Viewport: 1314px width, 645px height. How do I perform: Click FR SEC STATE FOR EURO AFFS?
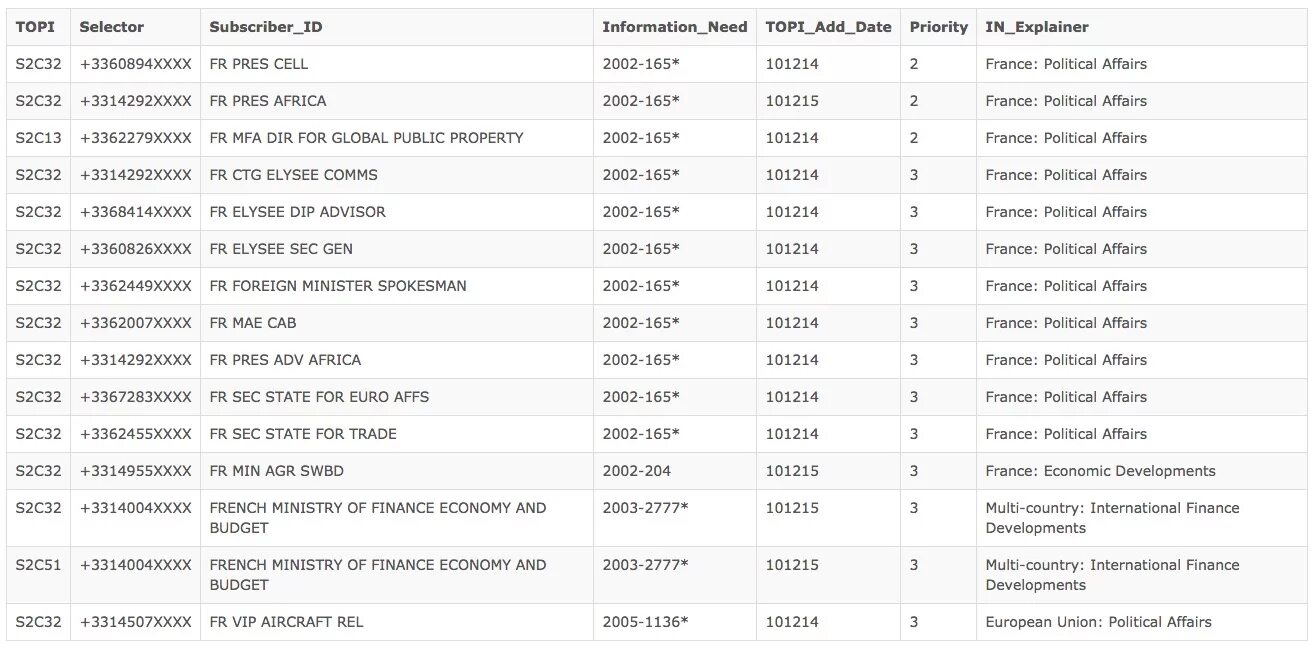319,397
